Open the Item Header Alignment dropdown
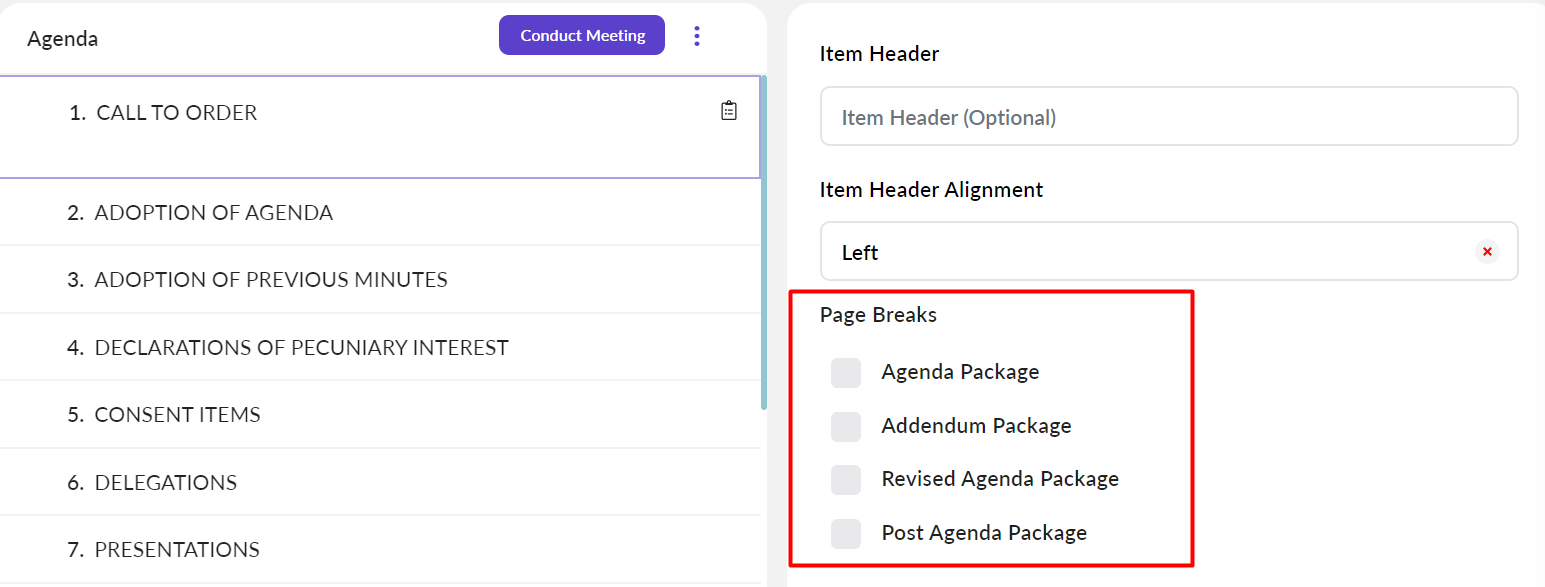 (1148, 252)
